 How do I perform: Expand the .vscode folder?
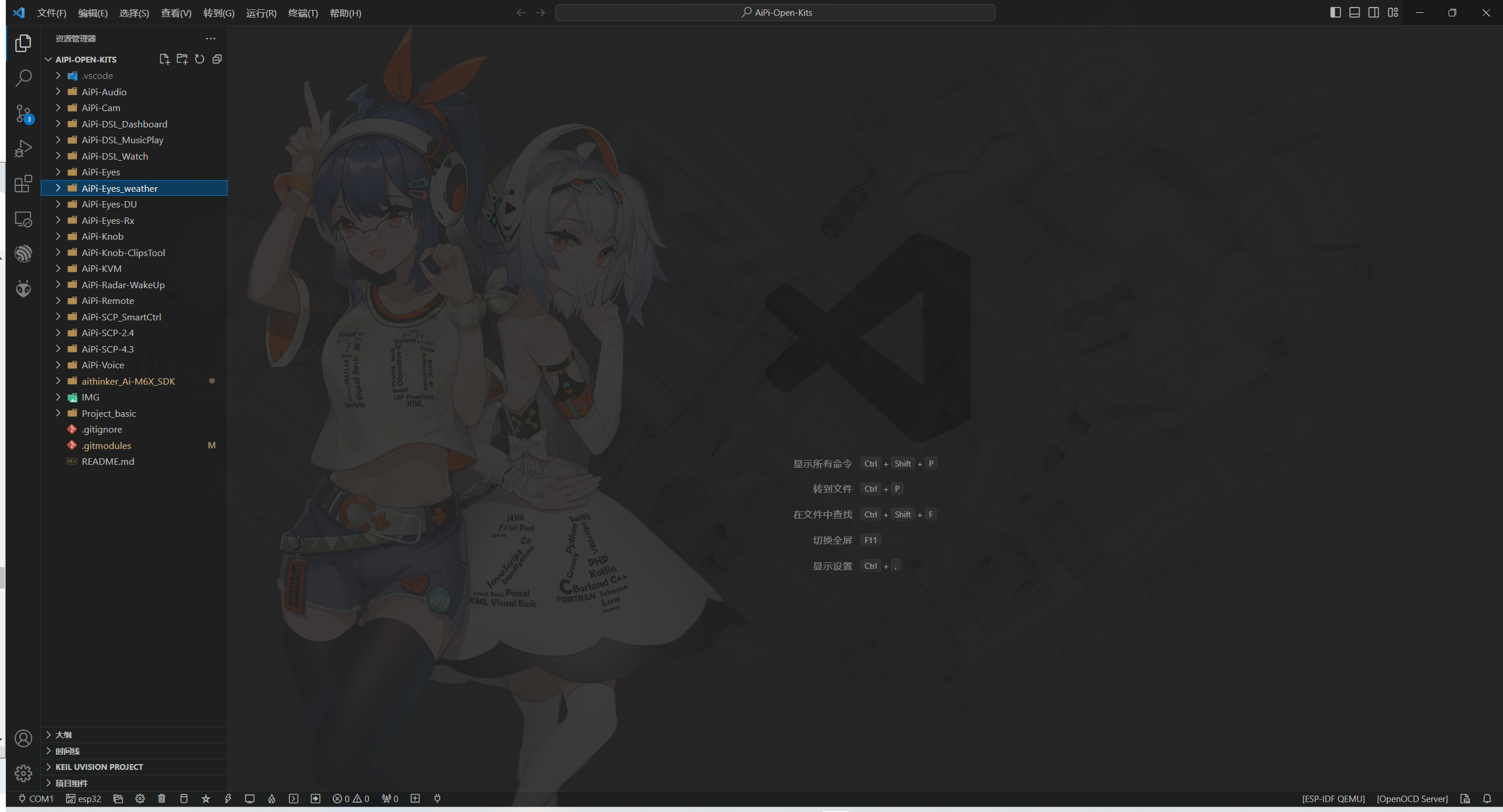(134, 76)
